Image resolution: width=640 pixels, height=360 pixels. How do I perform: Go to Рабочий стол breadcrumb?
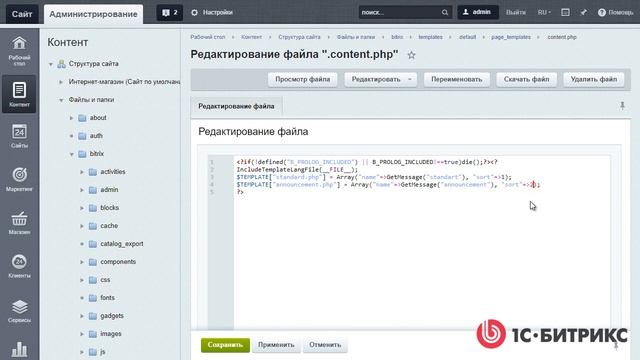(x=208, y=37)
